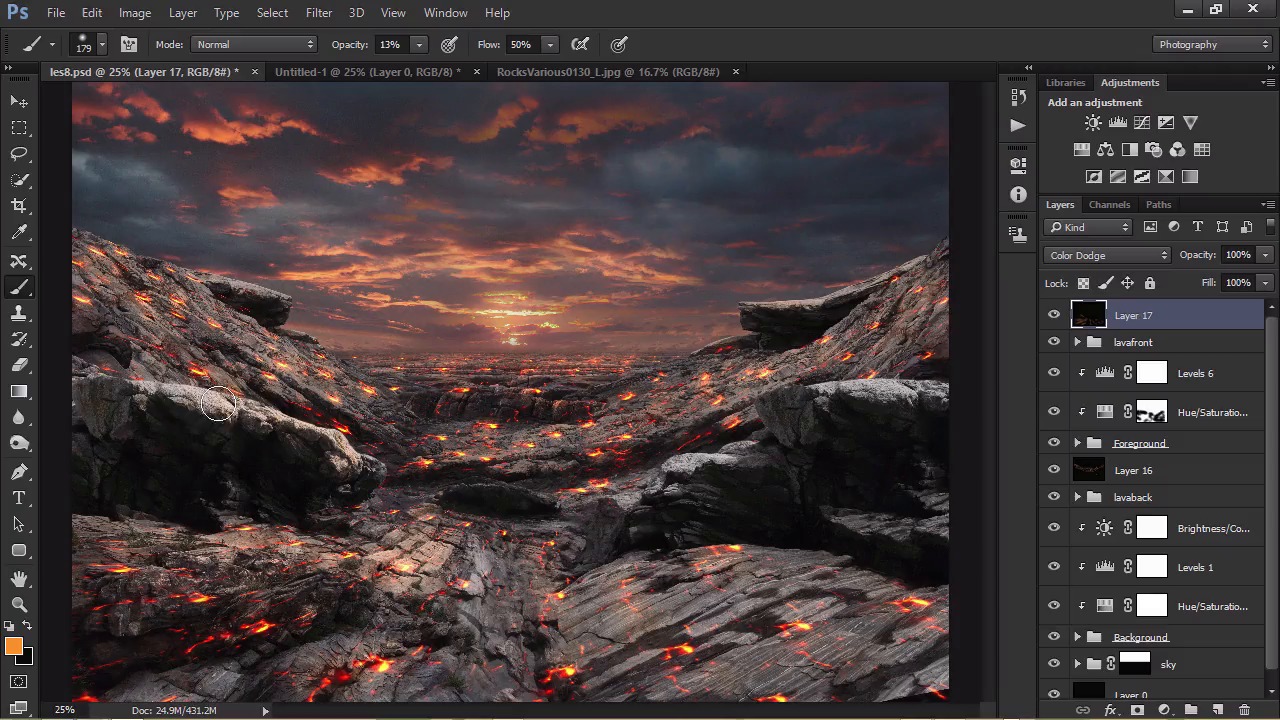Screen dimensions: 1280x720
Task: Select the Pen tool
Action: 19,472
